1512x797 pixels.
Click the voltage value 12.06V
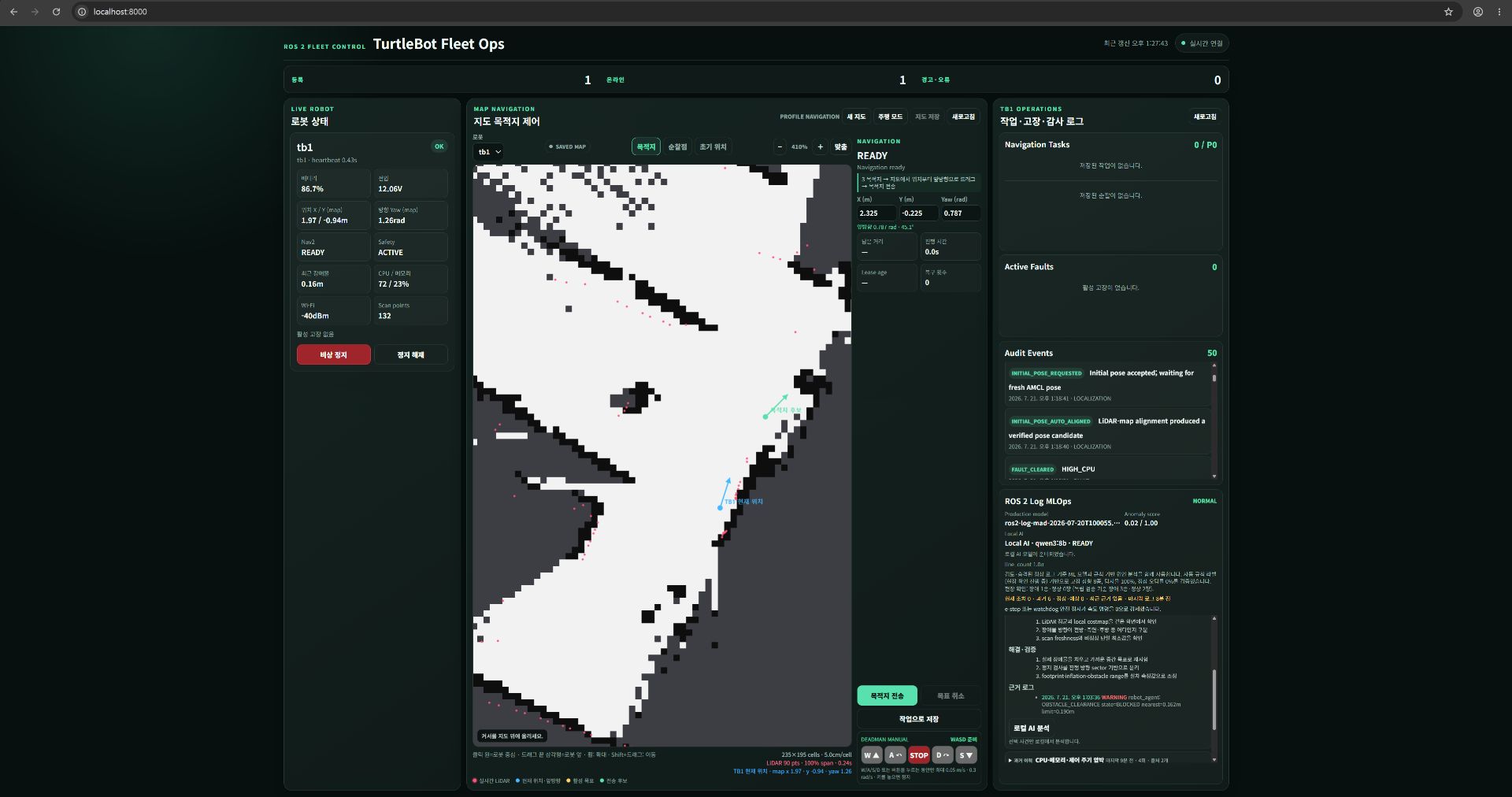391,189
